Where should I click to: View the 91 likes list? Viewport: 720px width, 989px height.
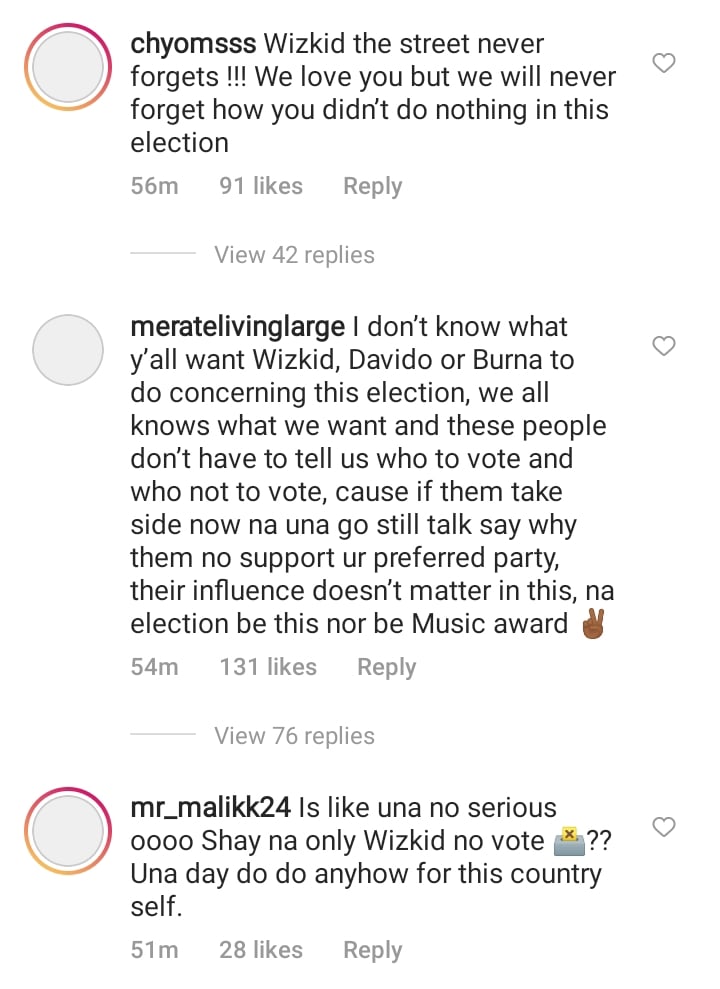pyautogui.click(x=261, y=186)
